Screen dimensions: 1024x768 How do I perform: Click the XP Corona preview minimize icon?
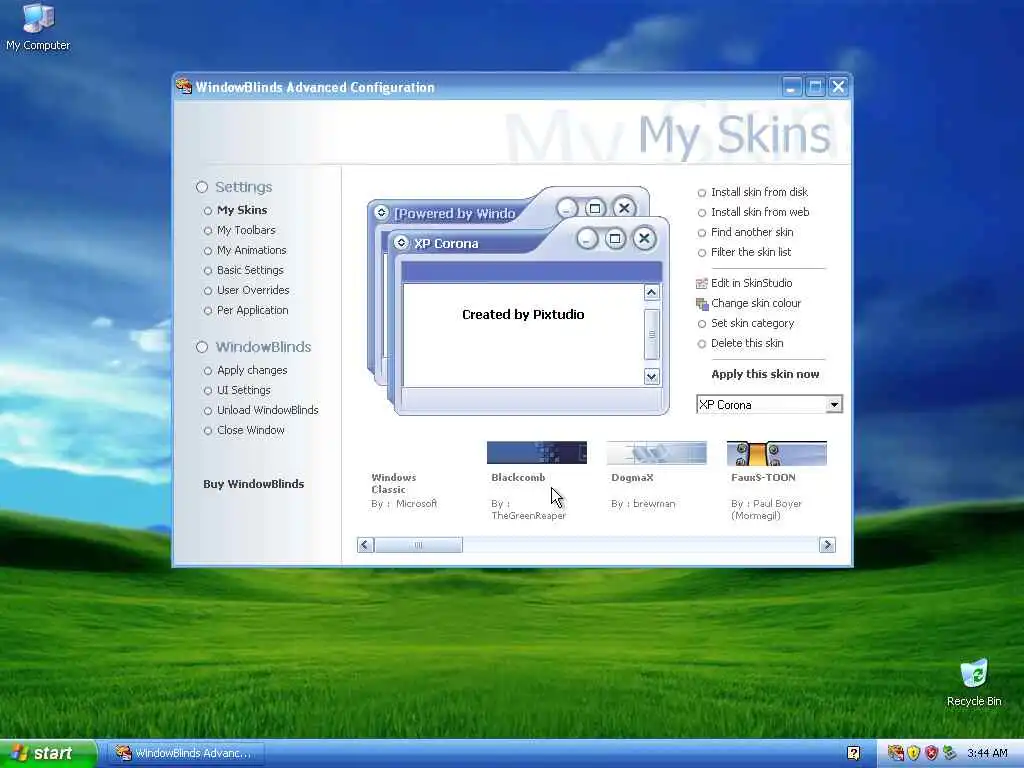(x=587, y=239)
